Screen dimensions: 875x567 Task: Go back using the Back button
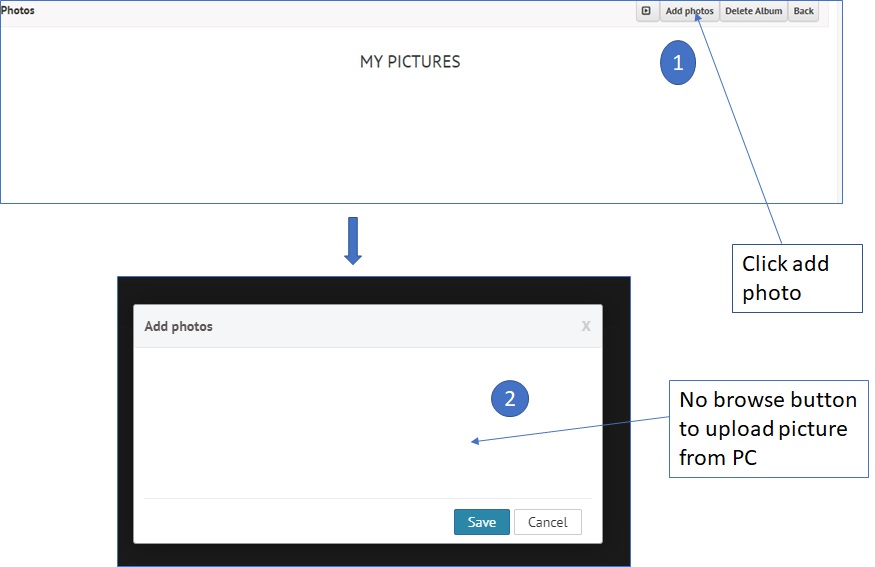coord(803,11)
